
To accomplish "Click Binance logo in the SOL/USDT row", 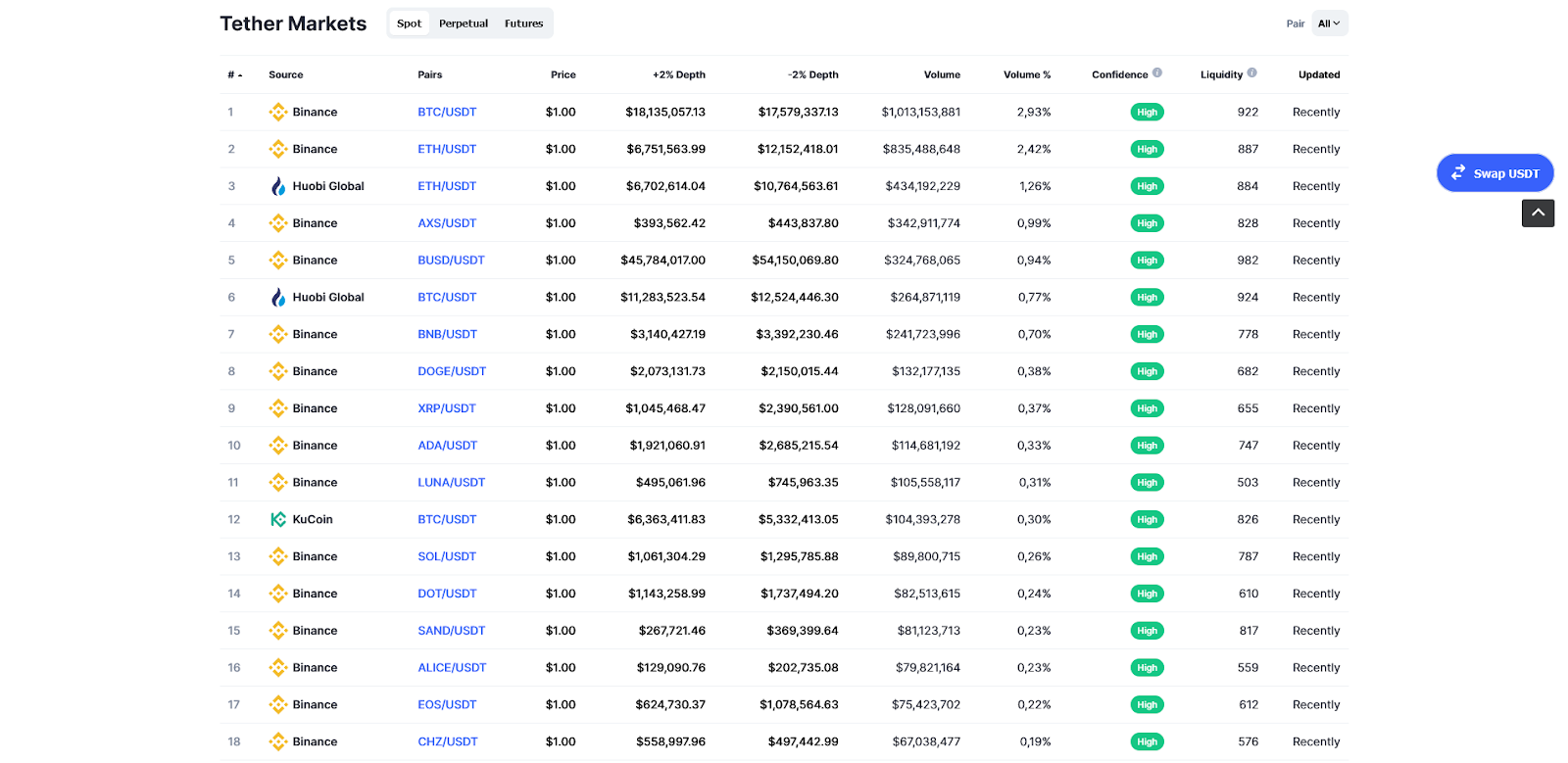I will click(278, 556).
